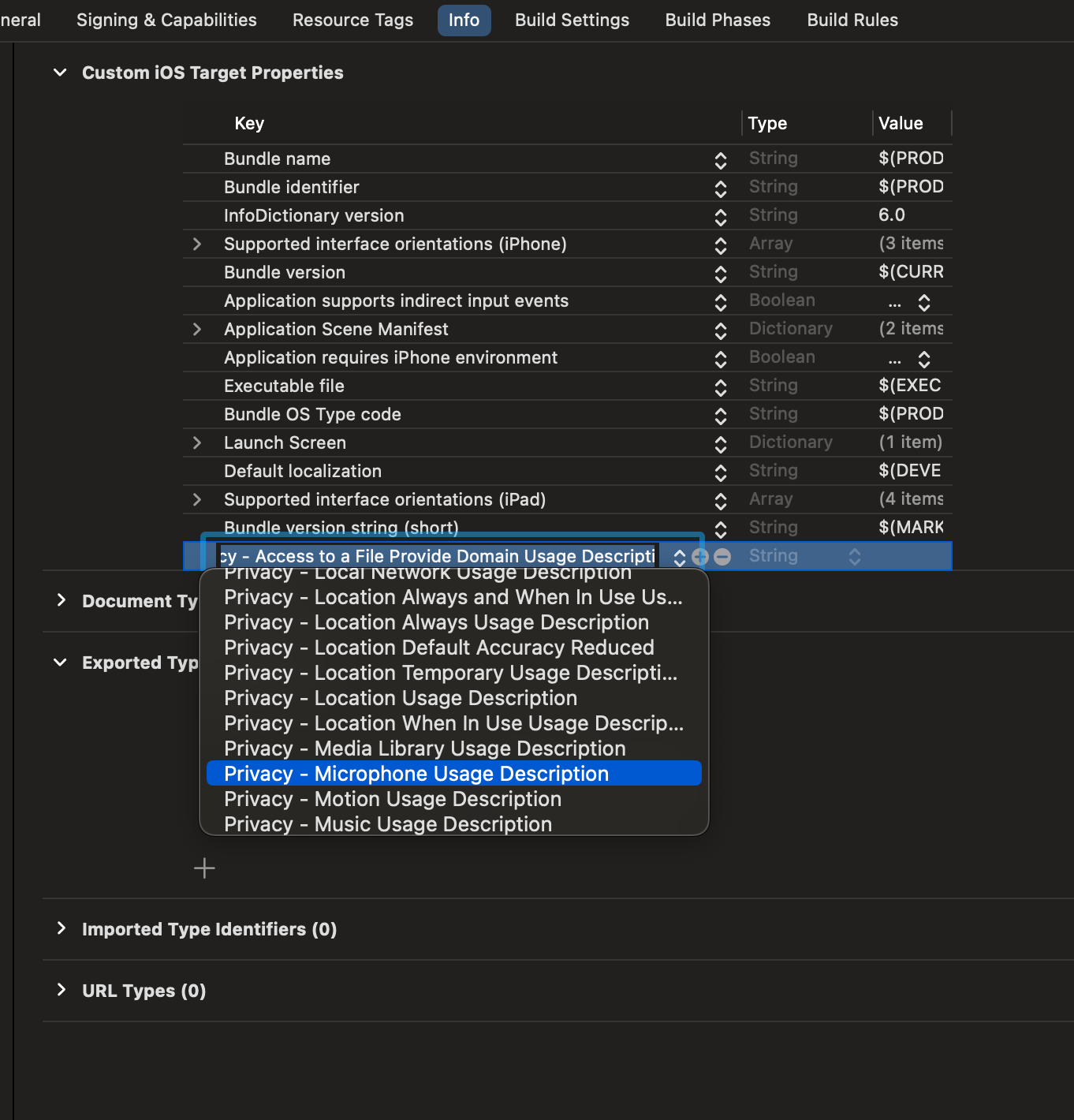The width and height of the screenshot is (1074, 1120).
Task: Click the 6.0 value of InfoDictionary version
Action: point(892,215)
